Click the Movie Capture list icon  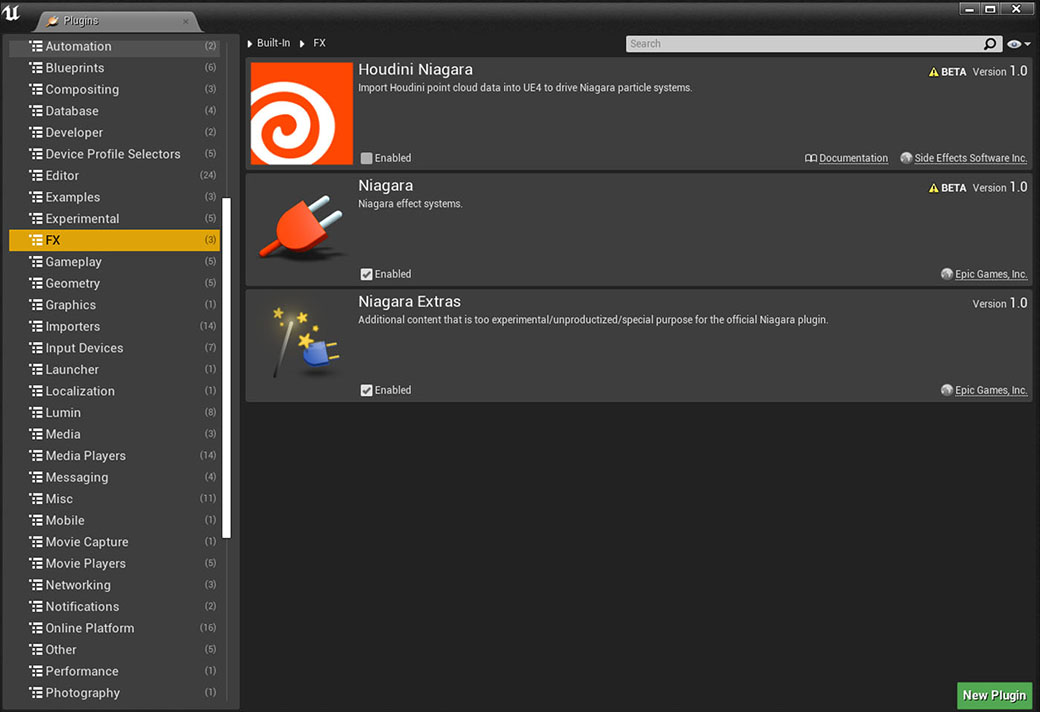tap(36, 541)
